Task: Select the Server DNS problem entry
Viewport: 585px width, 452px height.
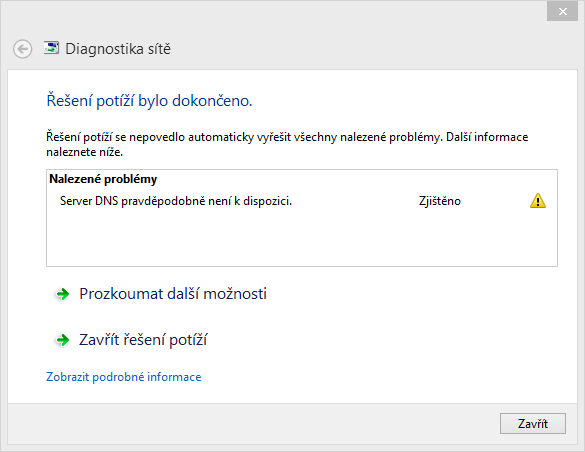Action: pyautogui.click(x=302, y=201)
